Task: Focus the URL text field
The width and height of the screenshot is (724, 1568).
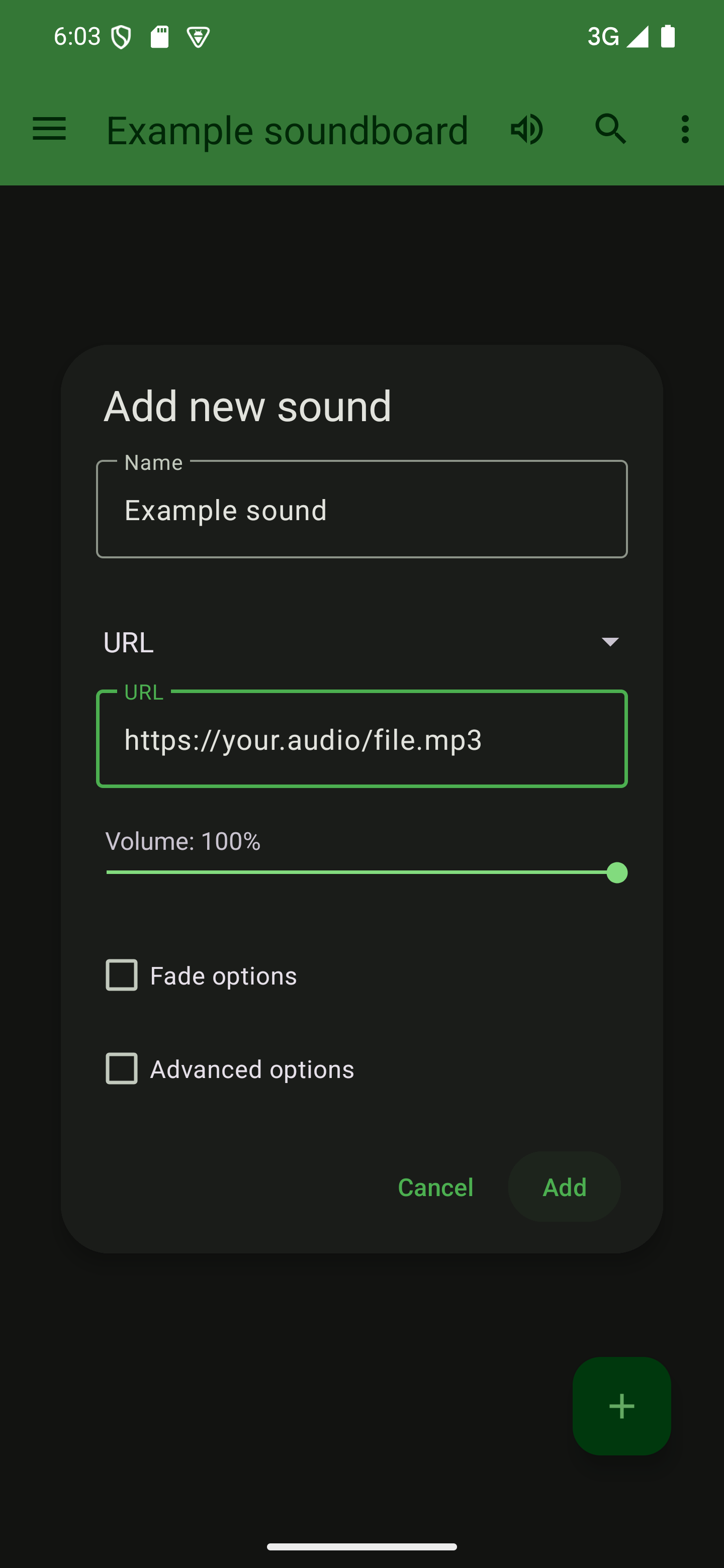Action: tap(361, 740)
